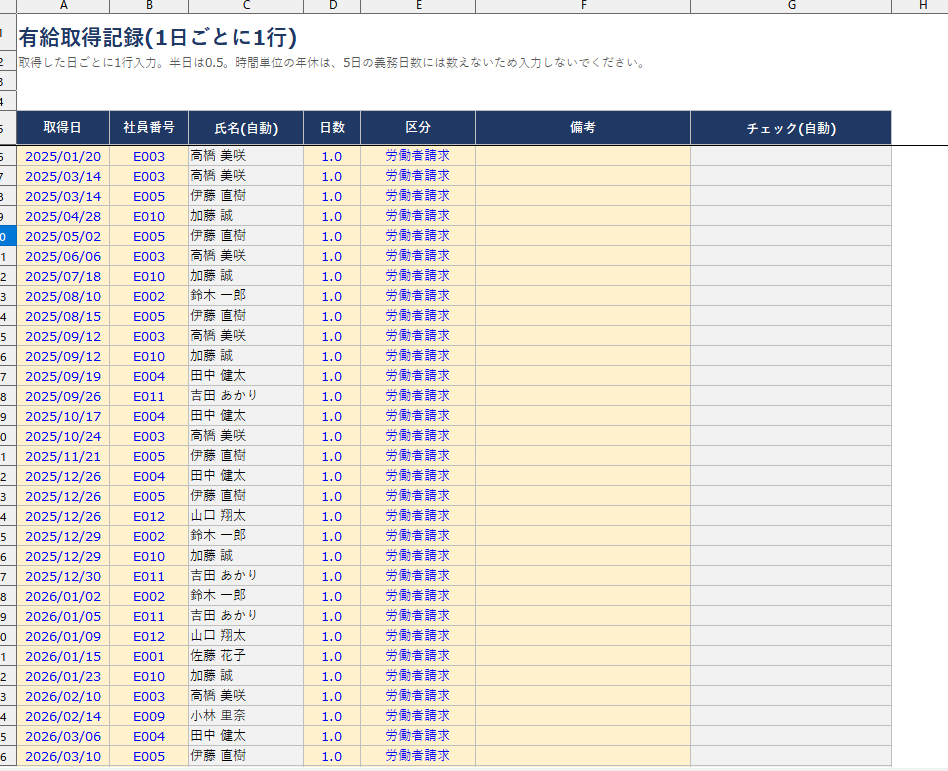Viewport: 948px width, 771px height.
Task: Select date cell 2026/02/10
Action: click(63, 695)
